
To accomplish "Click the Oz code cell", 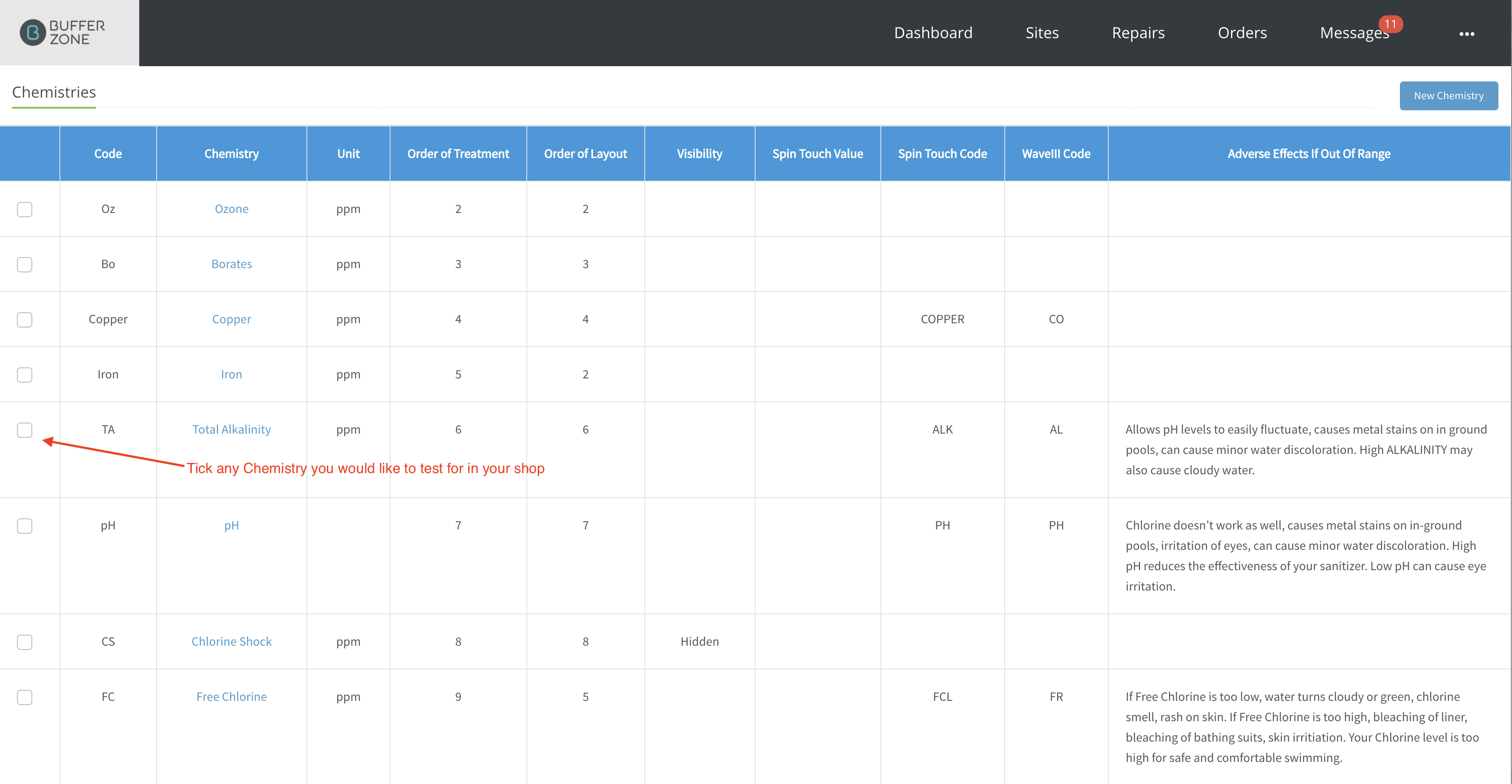I will [108, 209].
